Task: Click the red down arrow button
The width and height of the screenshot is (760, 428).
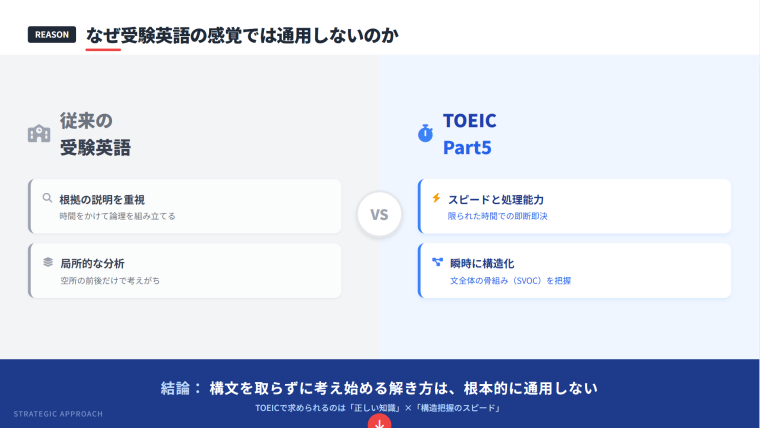Action: coord(379,422)
